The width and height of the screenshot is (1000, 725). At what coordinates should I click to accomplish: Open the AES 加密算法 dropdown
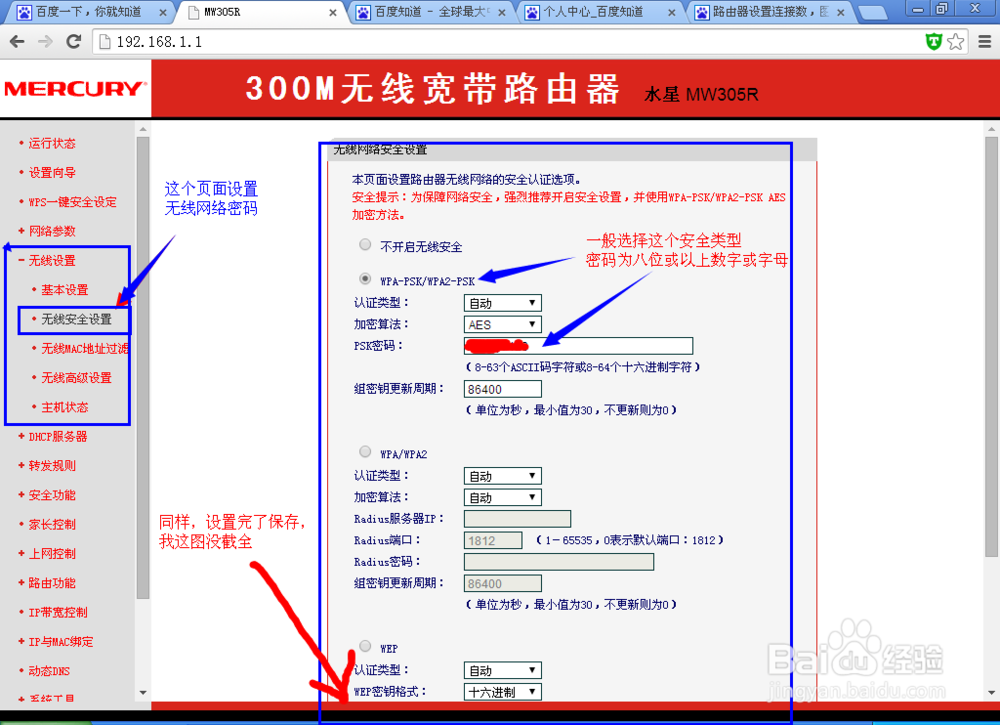point(503,325)
